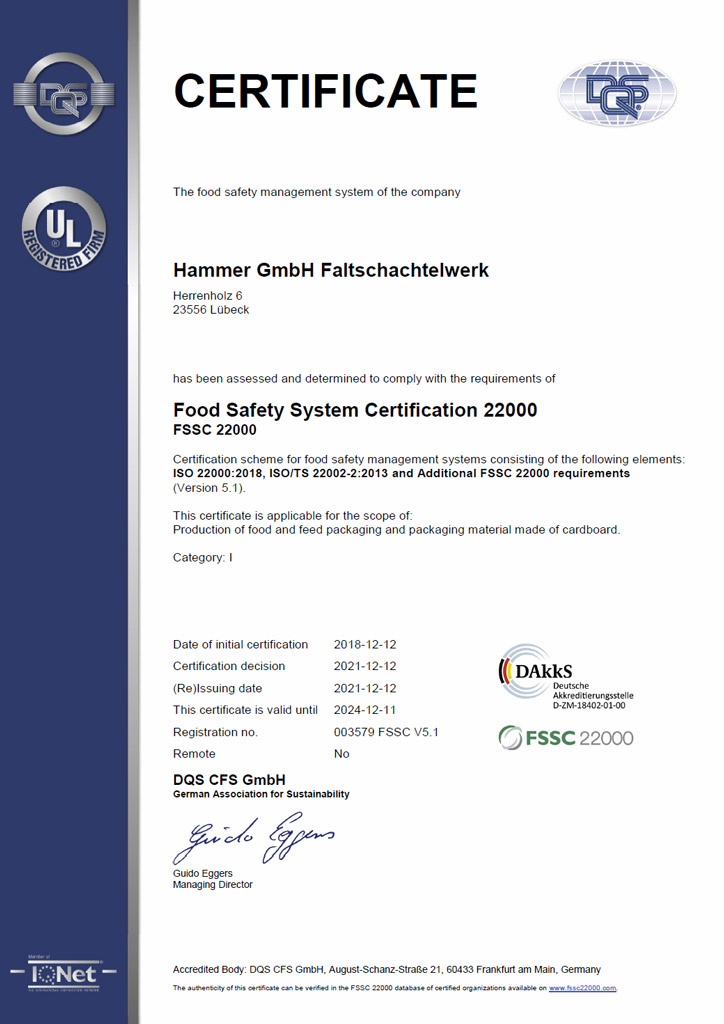724x1024 pixels.
Task: Click the Category: I line
Action: click(x=202, y=558)
